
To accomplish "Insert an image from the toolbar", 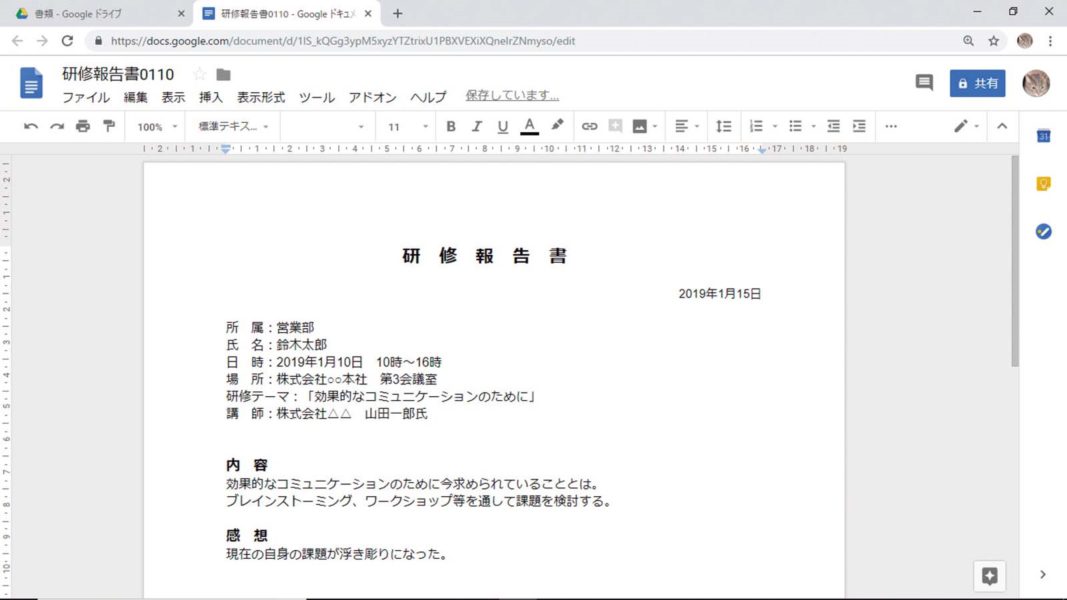I will (x=640, y=127).
